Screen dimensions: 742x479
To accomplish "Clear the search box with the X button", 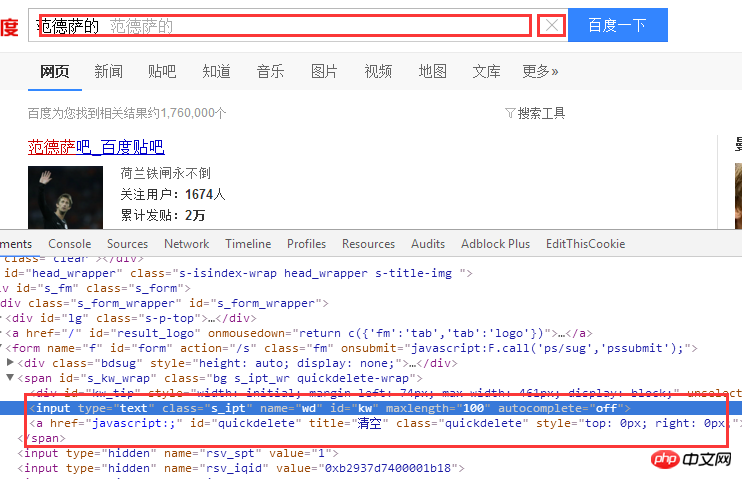I will pos(552,26).
